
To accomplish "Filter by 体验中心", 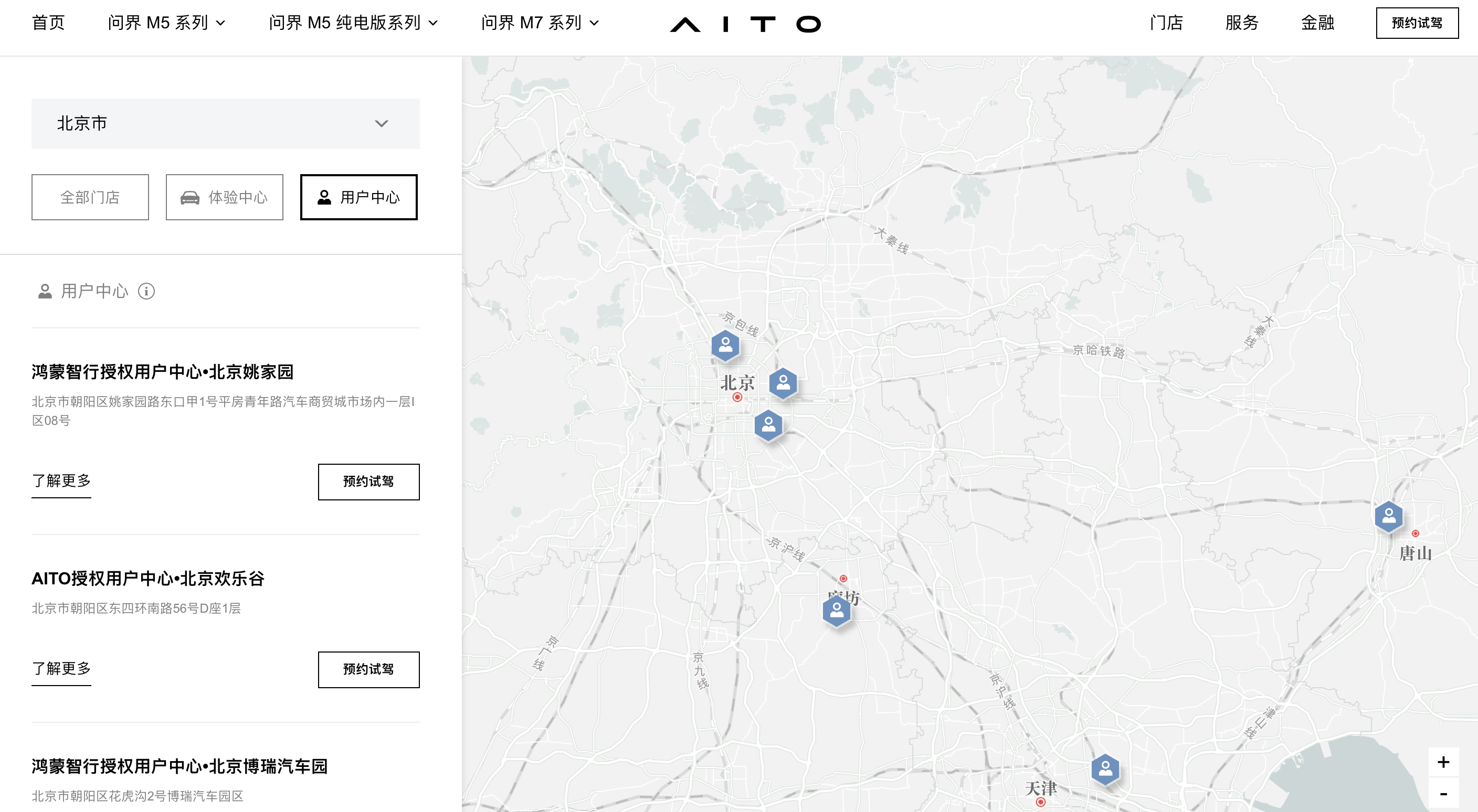I will coord(224,197).
